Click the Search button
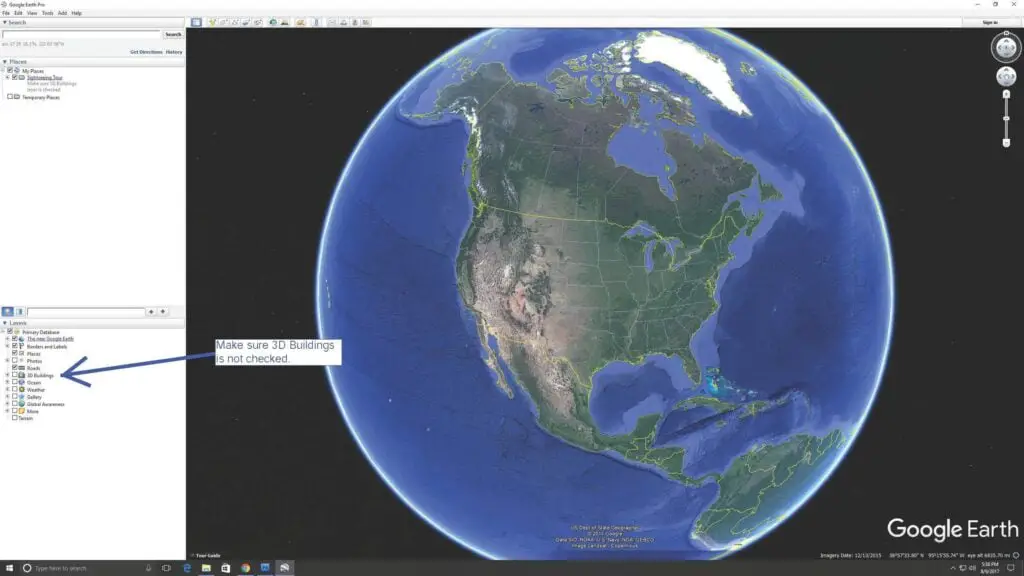The image size is (1024, 576). point(173,34)
